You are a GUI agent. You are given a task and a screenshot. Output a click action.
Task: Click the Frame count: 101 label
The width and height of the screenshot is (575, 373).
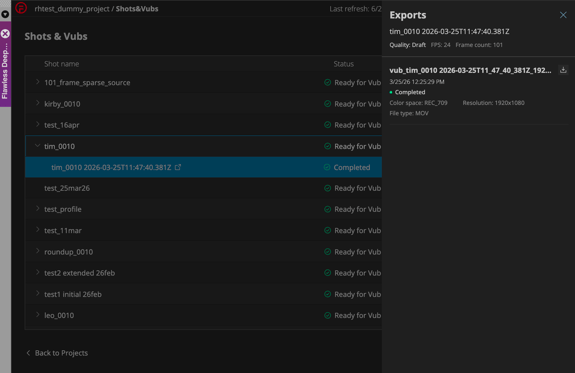coord(479,45)
